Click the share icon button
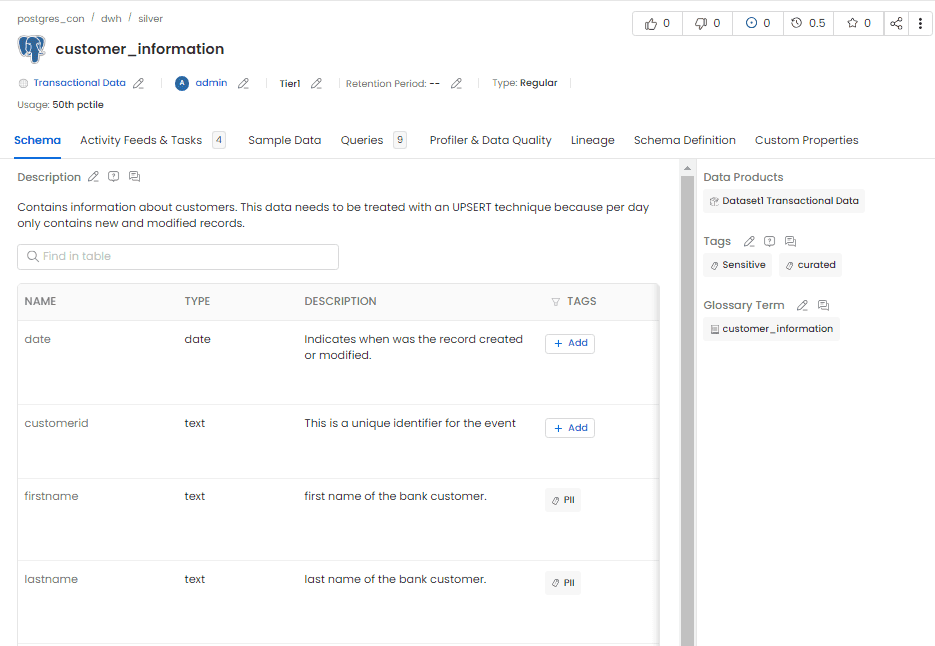935x646 pixels. pyautogui.click(x=896, y=23)
